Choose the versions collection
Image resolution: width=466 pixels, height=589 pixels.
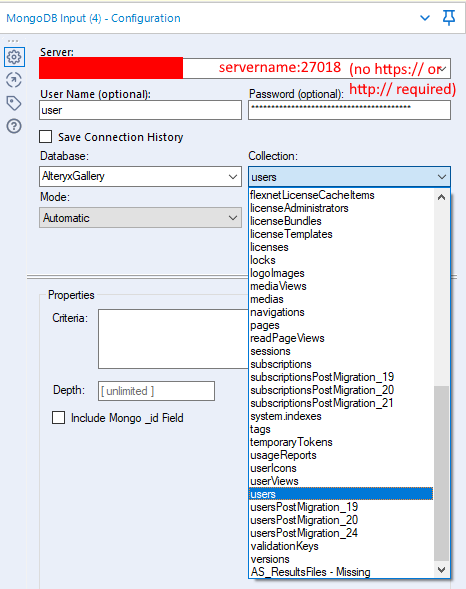click(x=341, y=559)
